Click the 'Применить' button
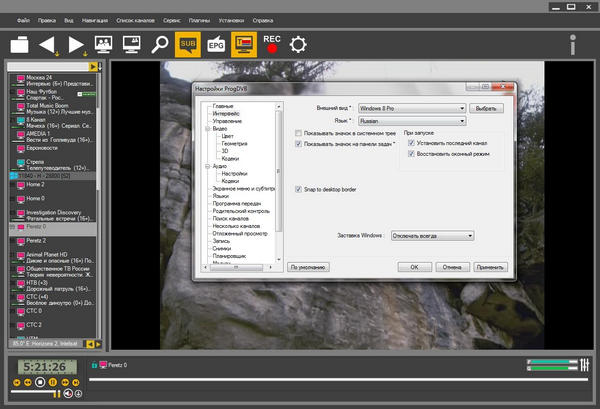600x409 pixels. 490,267
